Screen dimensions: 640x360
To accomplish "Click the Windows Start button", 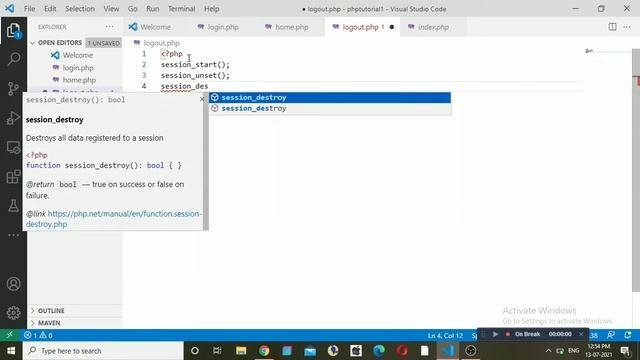I will coord(11,351).
